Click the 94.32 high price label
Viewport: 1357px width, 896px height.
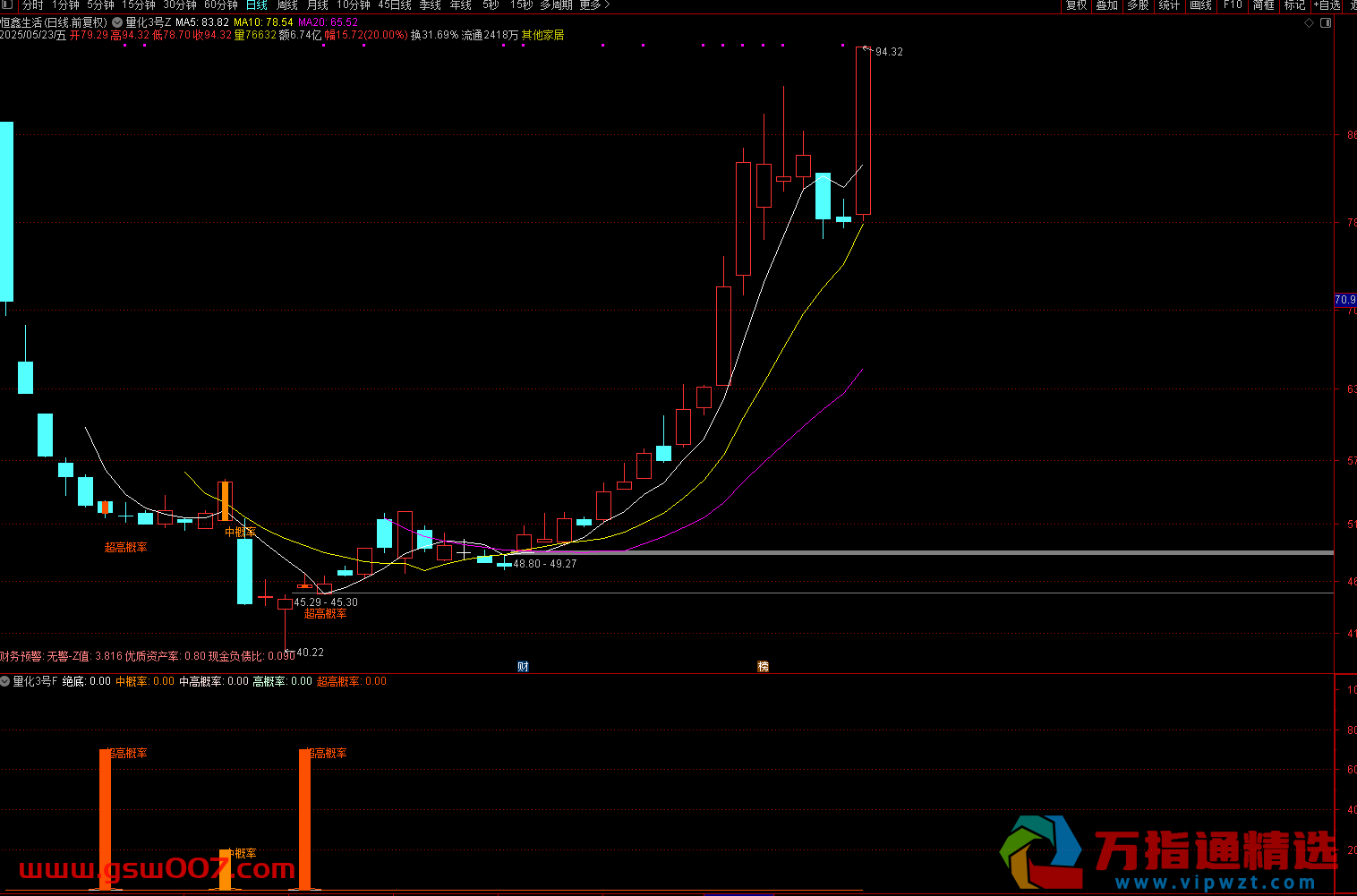[x=889, y=52]
